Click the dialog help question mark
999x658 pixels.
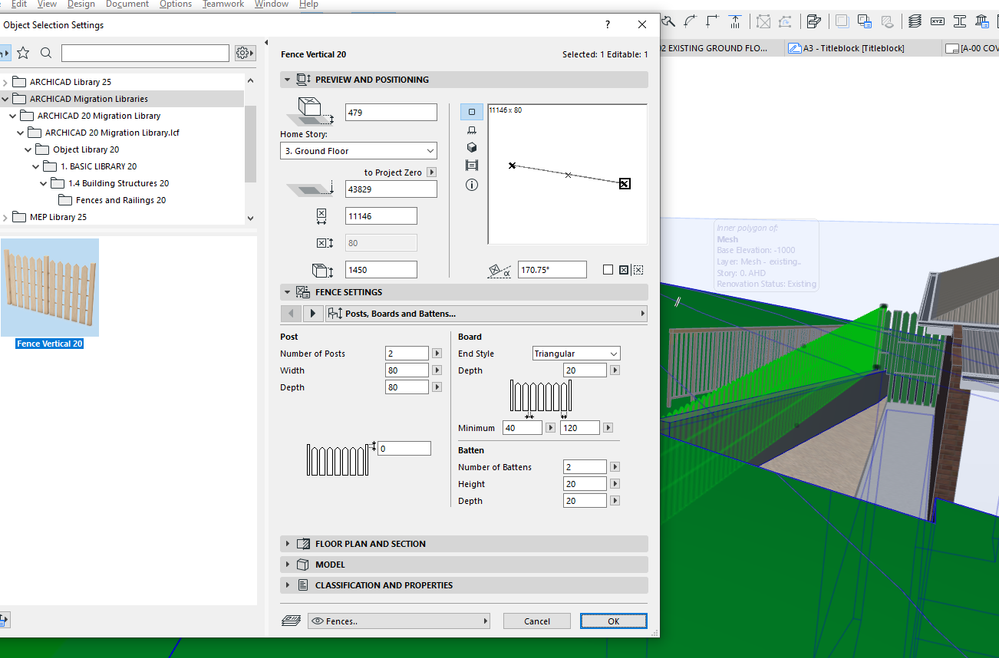pos(607,24)
